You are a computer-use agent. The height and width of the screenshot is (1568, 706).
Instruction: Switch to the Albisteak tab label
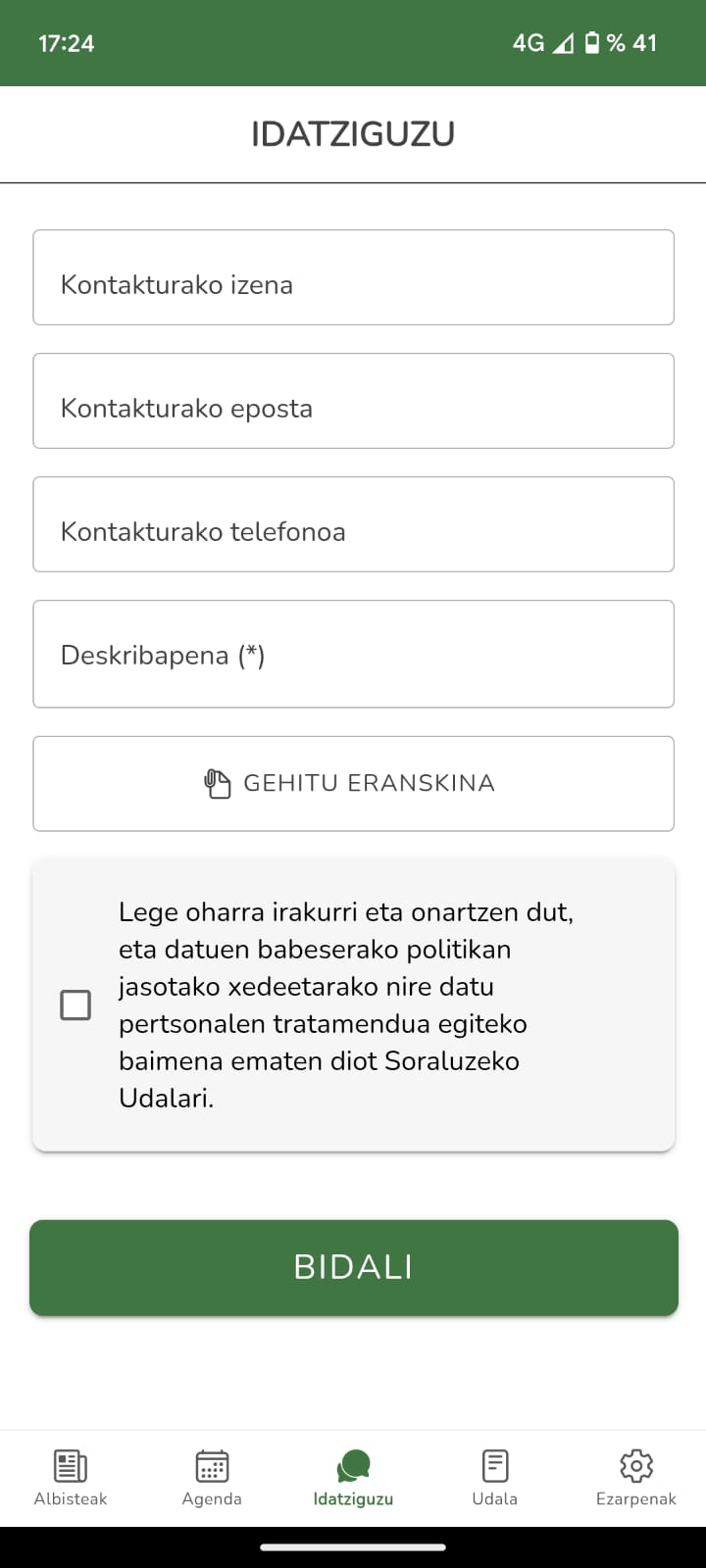pos(71,1498)
